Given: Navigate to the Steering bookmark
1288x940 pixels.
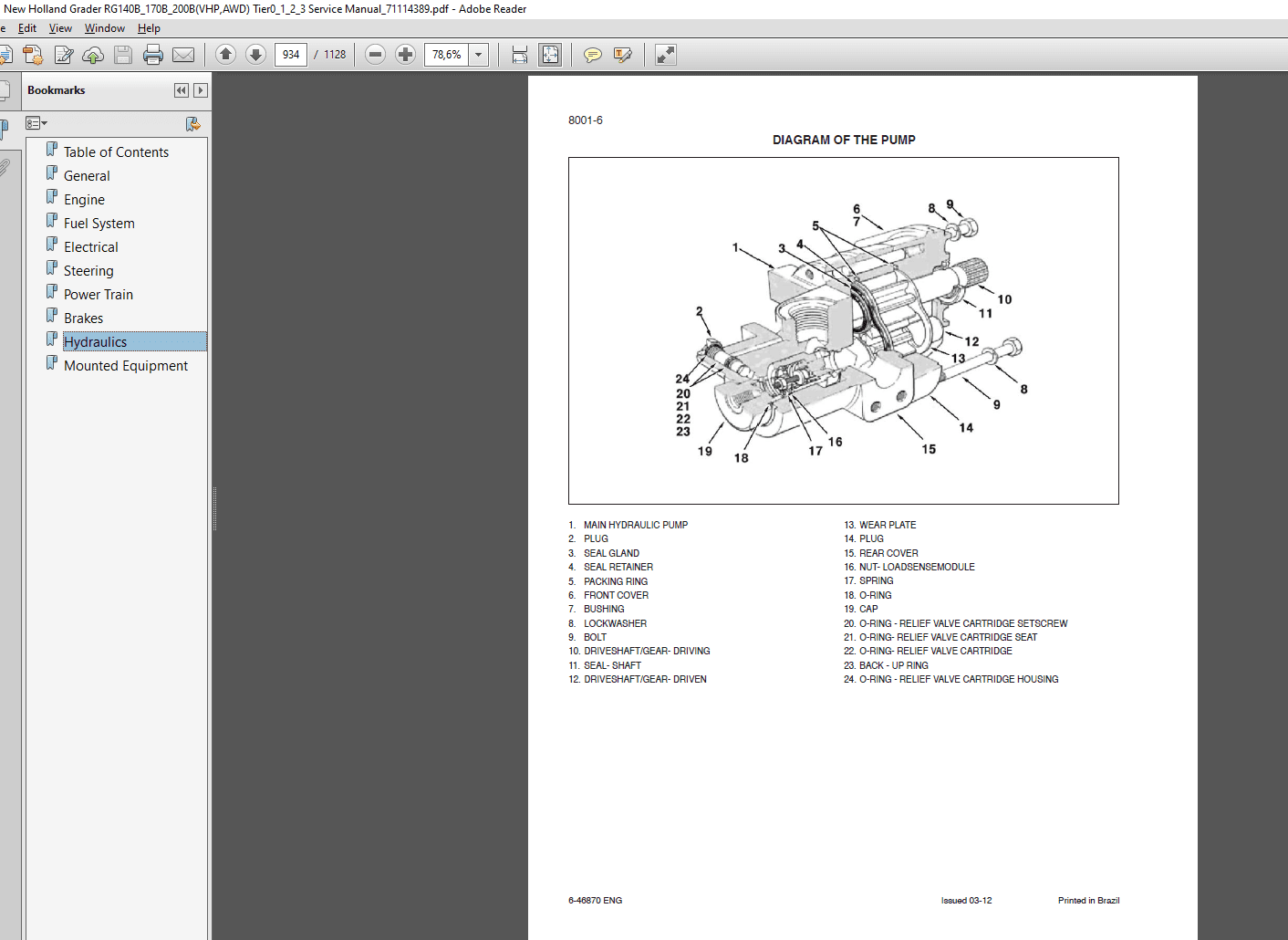Looking at the screenshot, I should click(x=88, y=271).
